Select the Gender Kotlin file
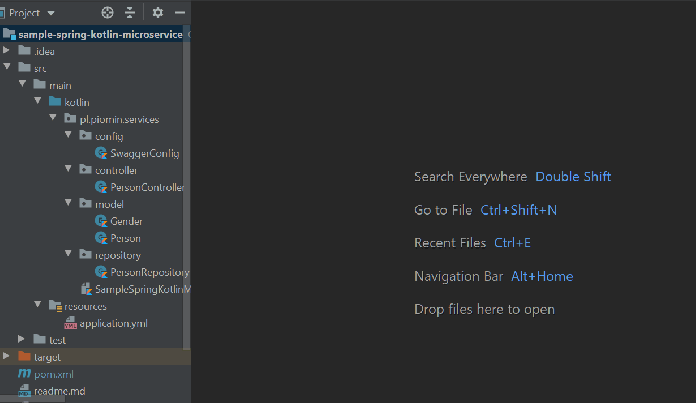696x403 pixels. click(126, 221)
